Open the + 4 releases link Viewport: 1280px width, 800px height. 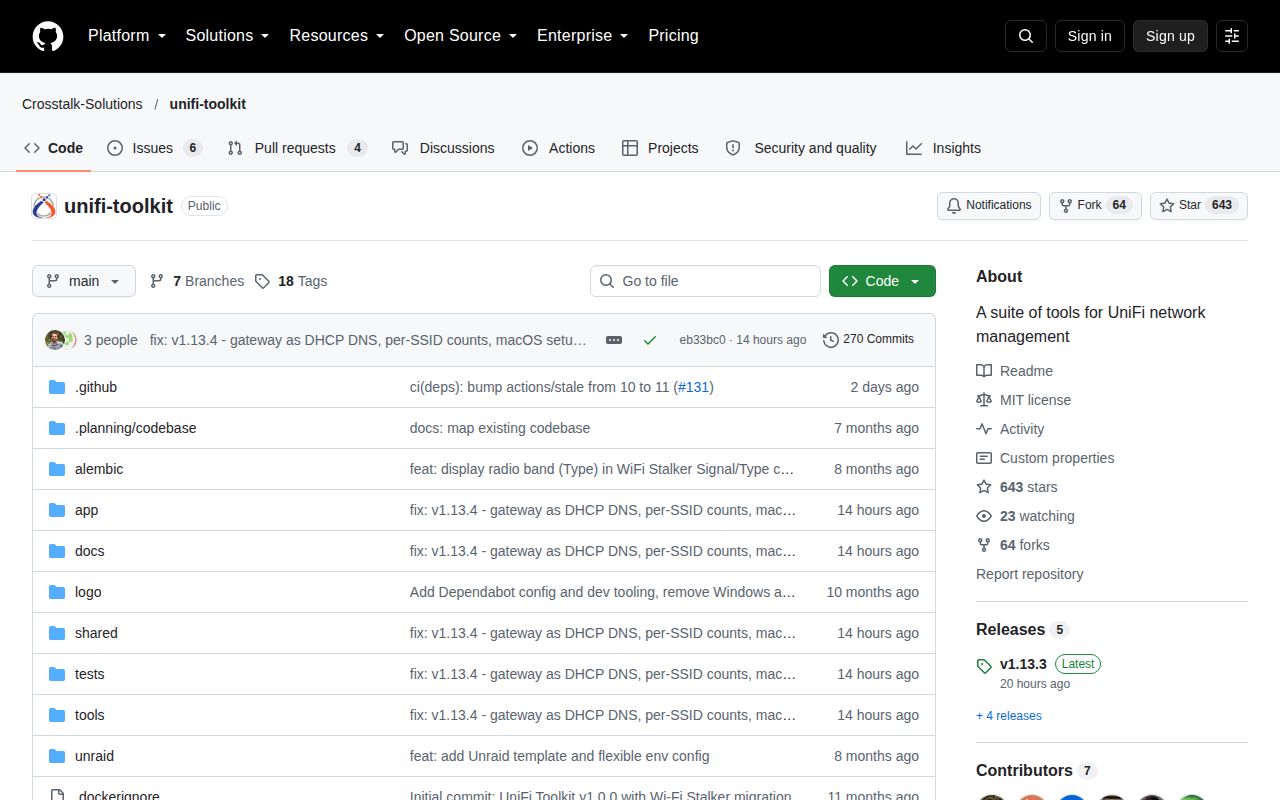click(1009, 716)
